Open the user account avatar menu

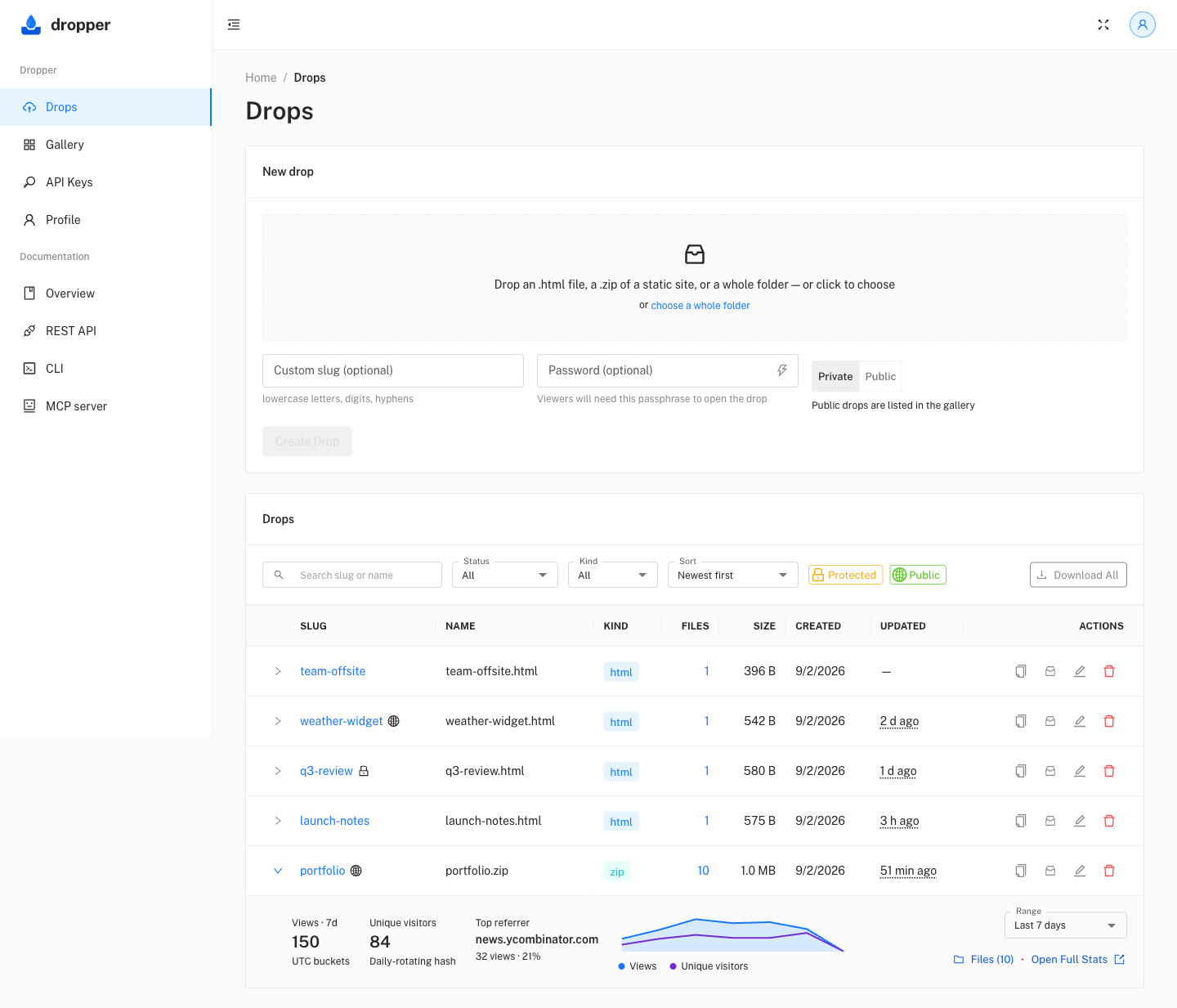[1143, 25]
